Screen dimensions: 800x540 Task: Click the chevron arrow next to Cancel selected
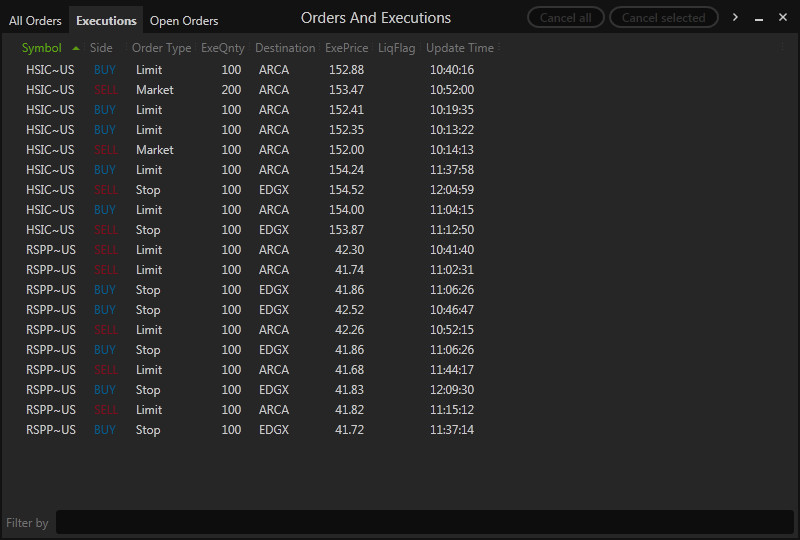coord(736,18)
